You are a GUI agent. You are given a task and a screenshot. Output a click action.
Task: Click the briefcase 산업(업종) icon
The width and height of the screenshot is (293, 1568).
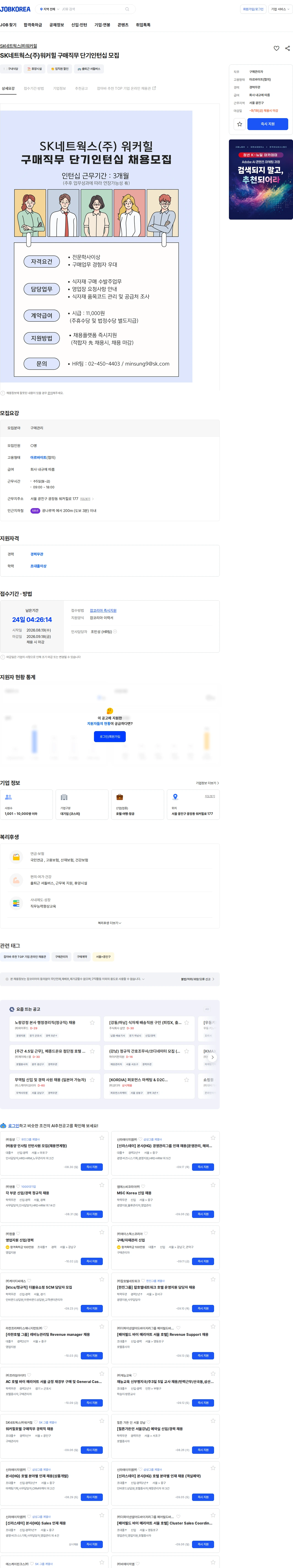(119, 797)
